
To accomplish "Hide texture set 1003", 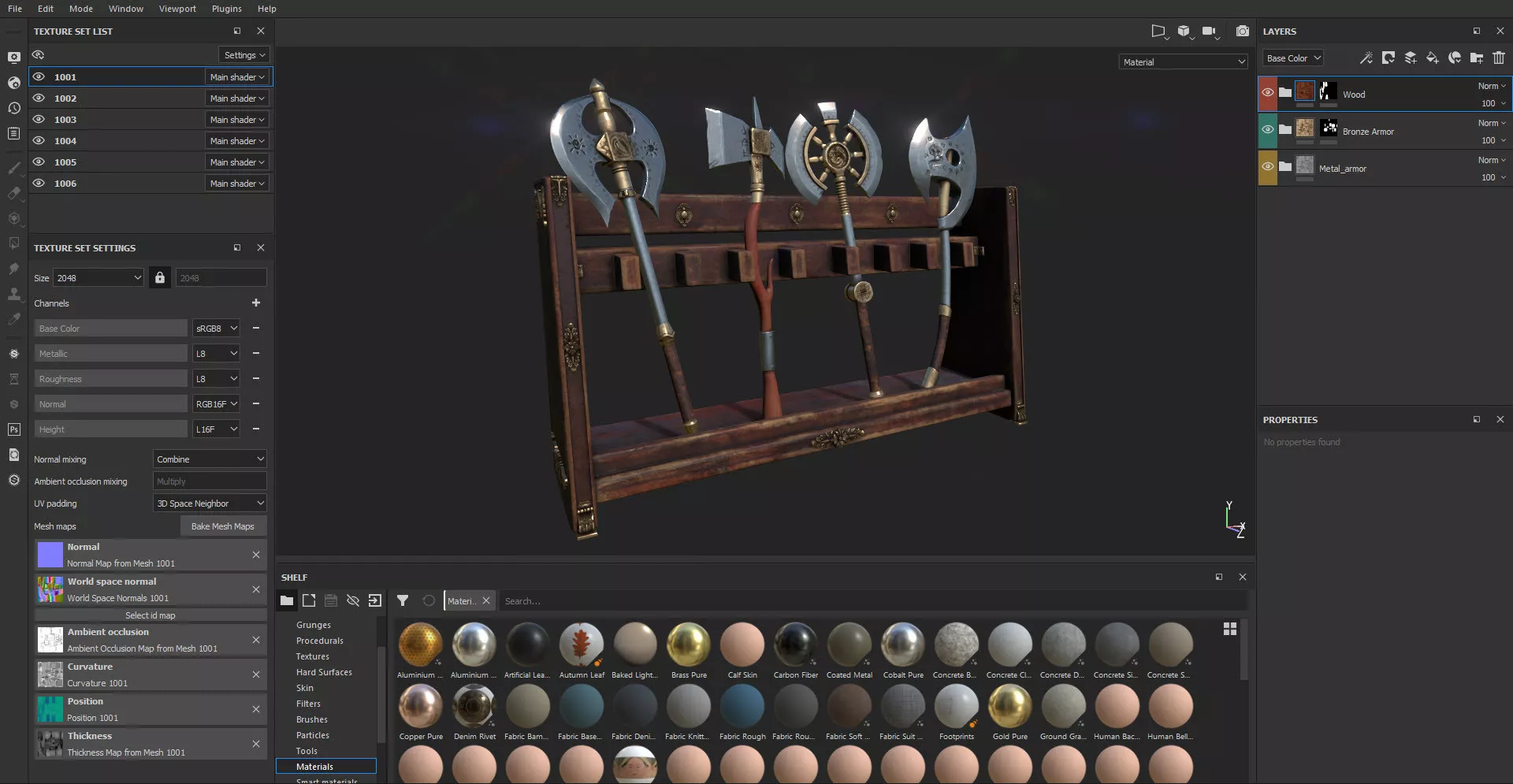I will click(x=39, y=120).
